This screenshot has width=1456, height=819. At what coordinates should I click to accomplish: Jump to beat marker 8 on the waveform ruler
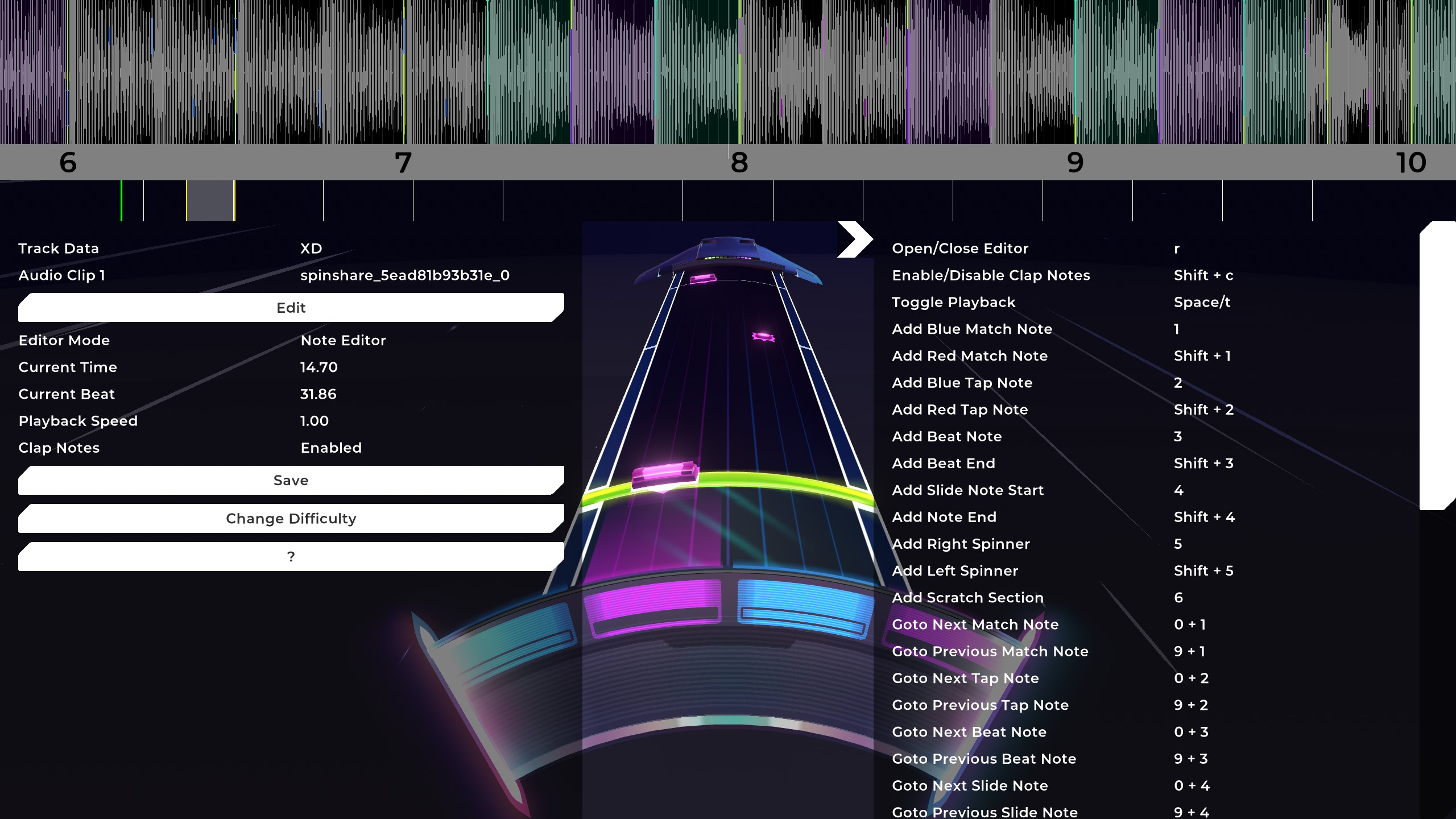(x=739, y=163)
